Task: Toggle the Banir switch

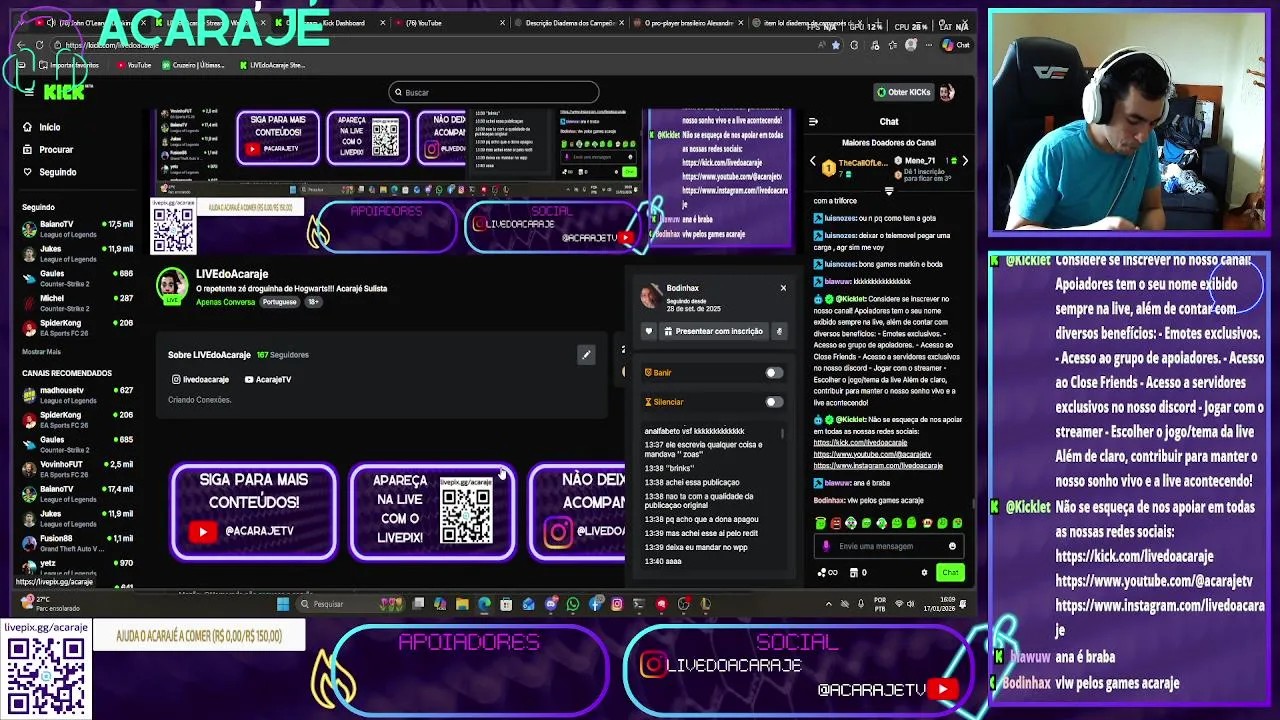Action: point(774,372)
